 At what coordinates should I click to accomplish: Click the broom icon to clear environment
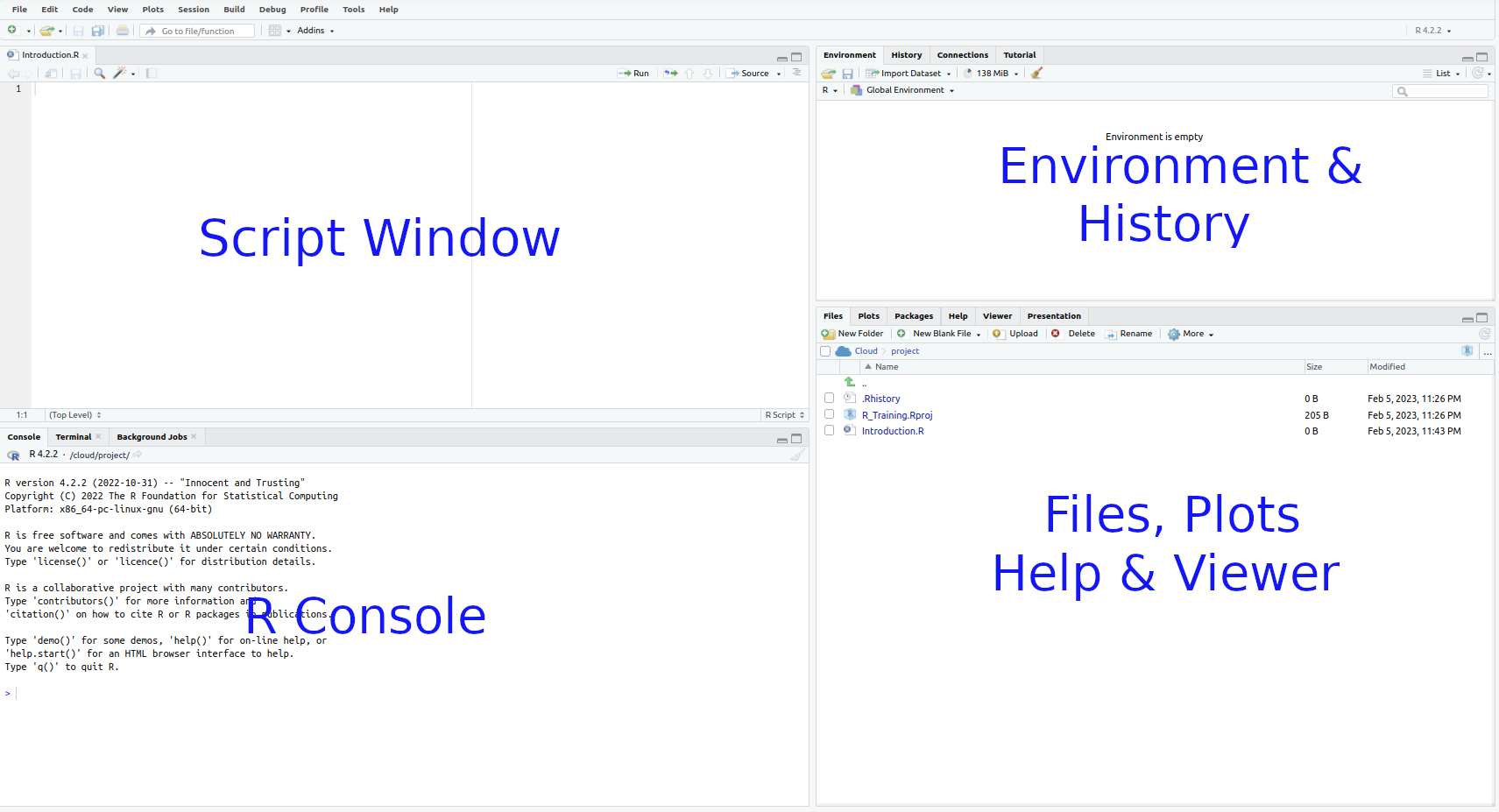pyautogui.click(x=1036, y=74)
